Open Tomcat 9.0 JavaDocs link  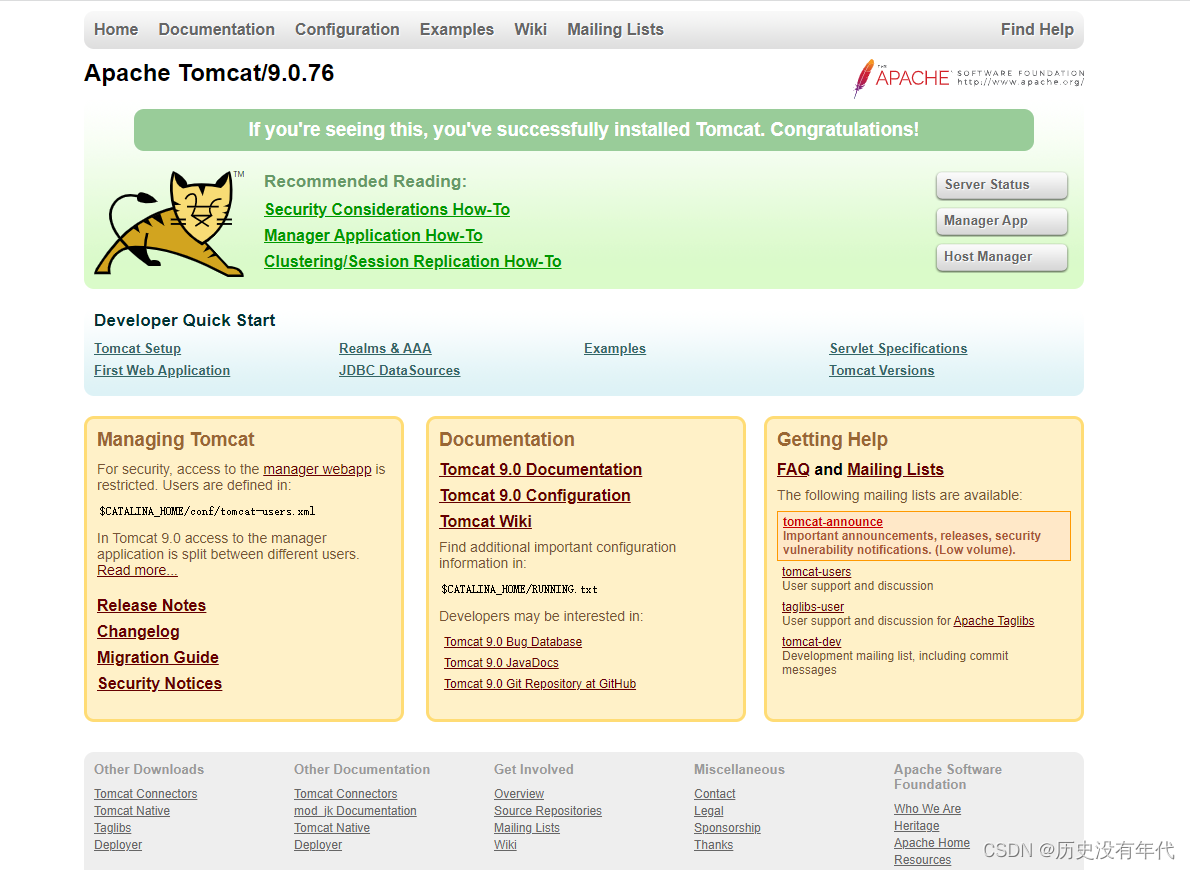[501, 663]
